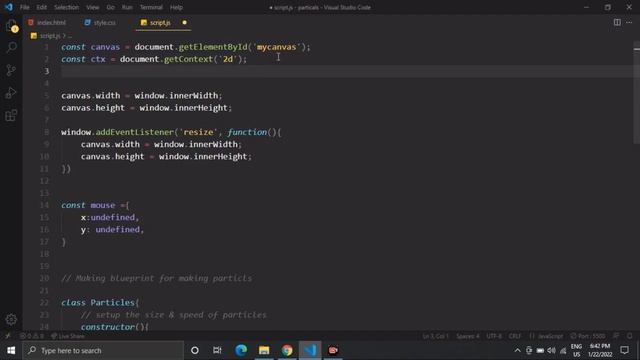Open the Edit menu
This screenshot has width=640, height=360.
41,7
